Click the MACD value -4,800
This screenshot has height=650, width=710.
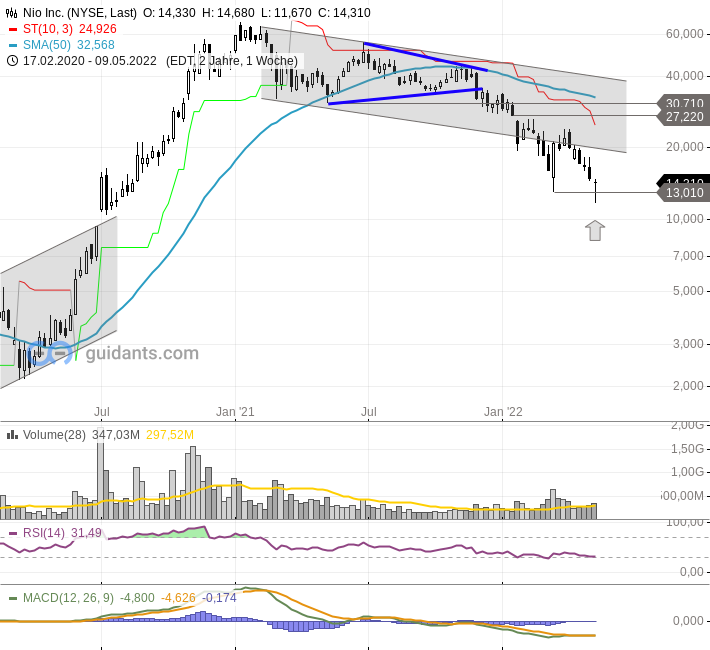coord(137,598)
